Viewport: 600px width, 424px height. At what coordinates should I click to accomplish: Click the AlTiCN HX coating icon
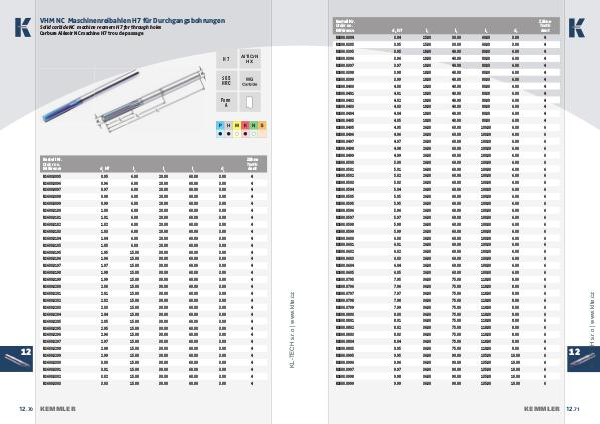pos(251,60)
